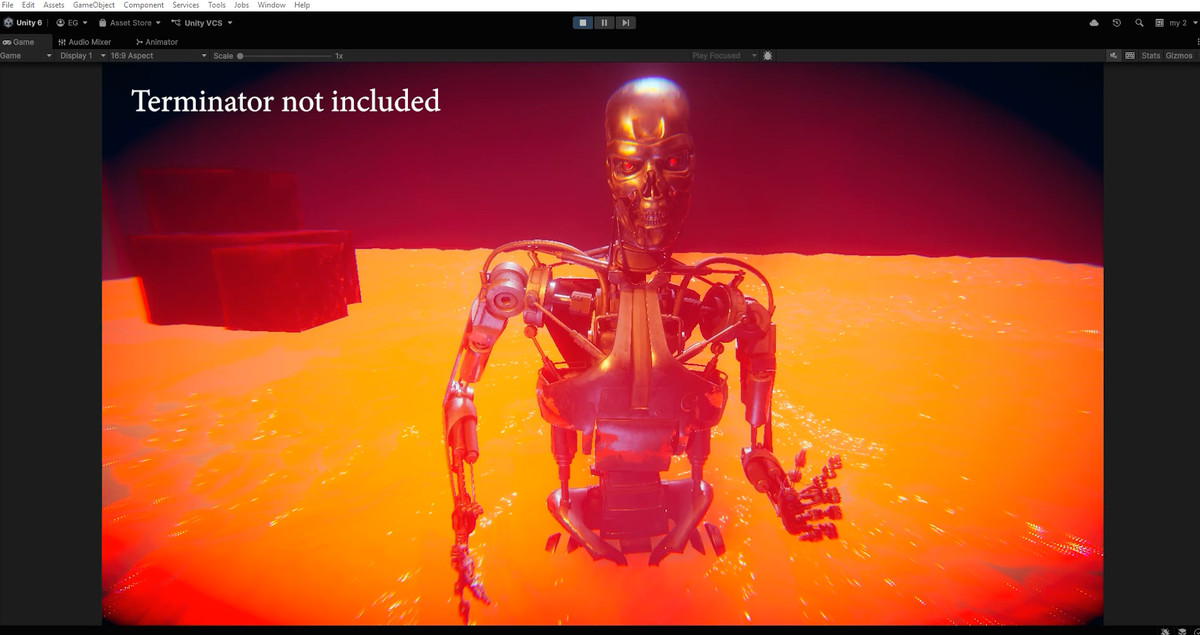
Task: Open Unity Cloud services icon
Action: click(x=1094, y=22)
